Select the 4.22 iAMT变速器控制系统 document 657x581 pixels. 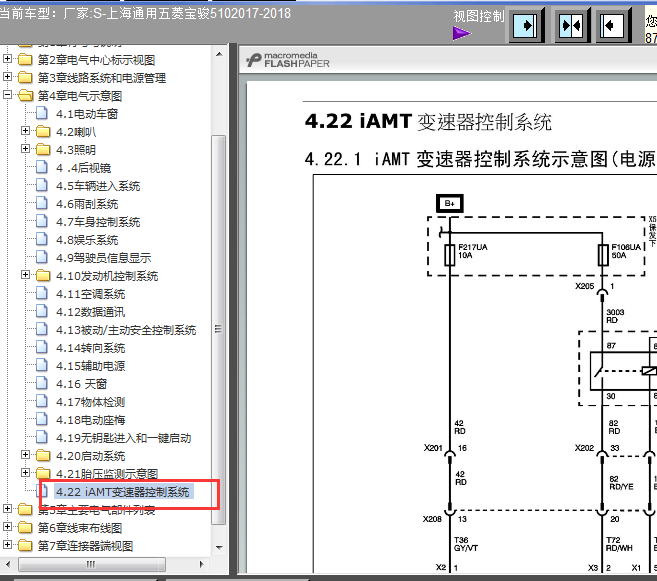click(x=123, y=492)
